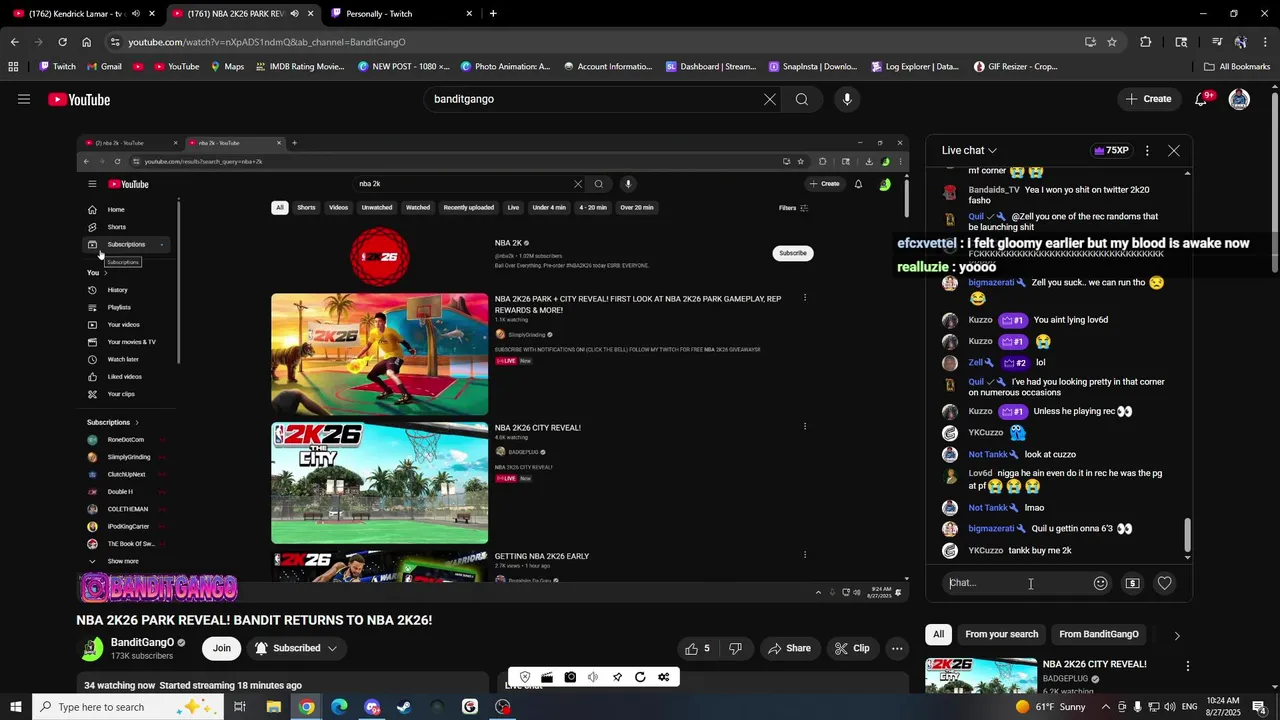Open live chat options menu
The height and width of the screenshot is (720, 1280).
(x=1147, y=150)
